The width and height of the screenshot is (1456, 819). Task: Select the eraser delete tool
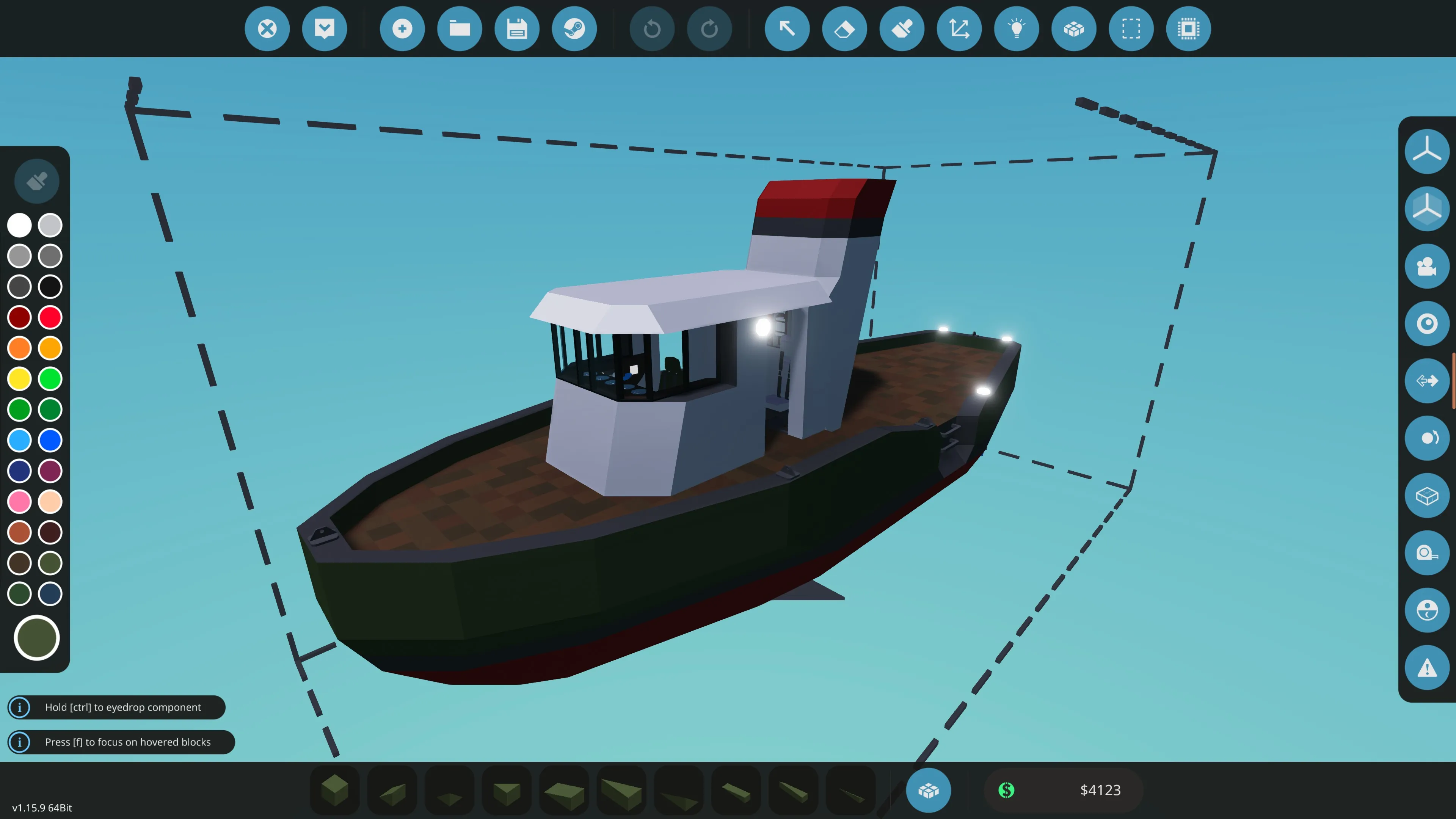[844, 29]
